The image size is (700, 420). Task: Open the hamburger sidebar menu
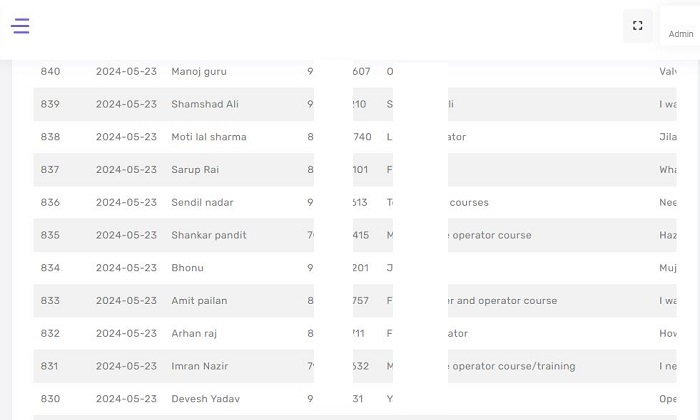pyautogui.click(x=20, y=26)
